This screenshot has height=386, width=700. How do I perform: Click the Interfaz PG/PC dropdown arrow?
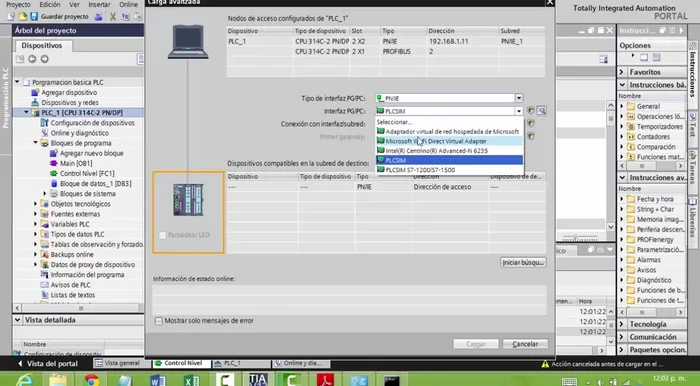pos(519,111)
